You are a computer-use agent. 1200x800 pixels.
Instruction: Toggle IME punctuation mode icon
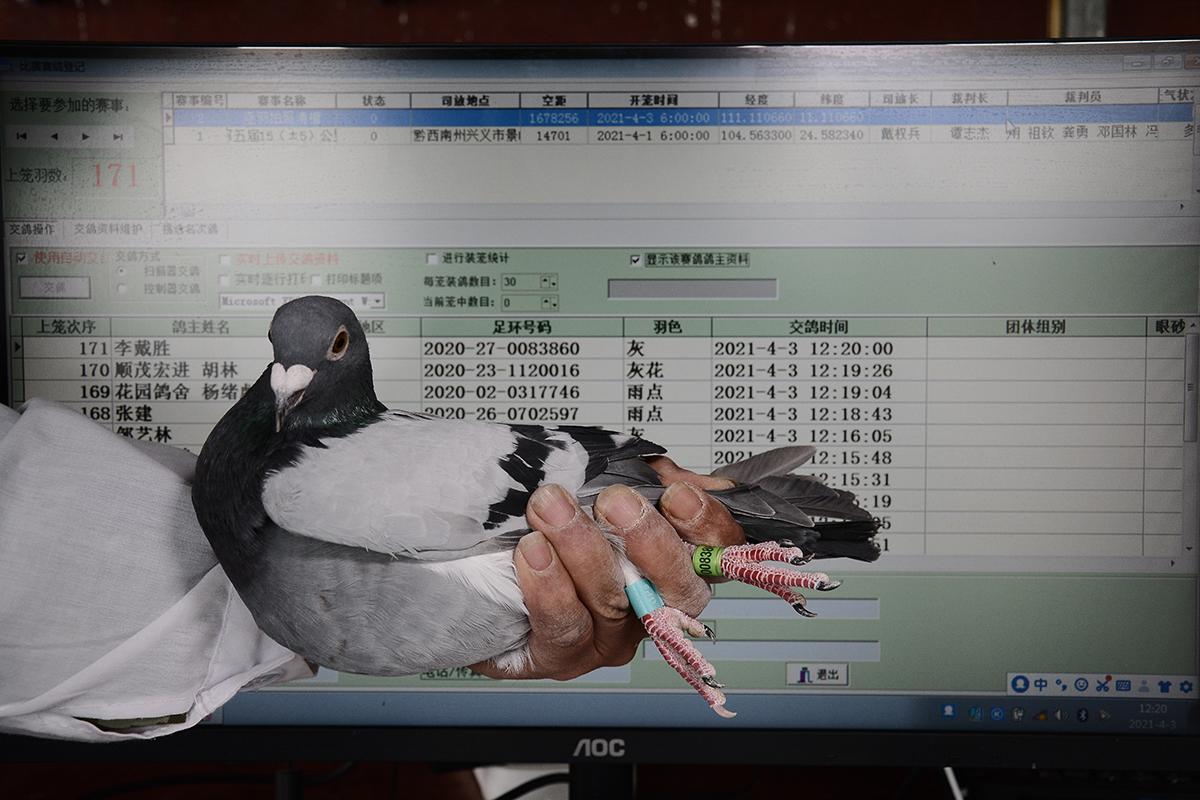(1061, 685)
